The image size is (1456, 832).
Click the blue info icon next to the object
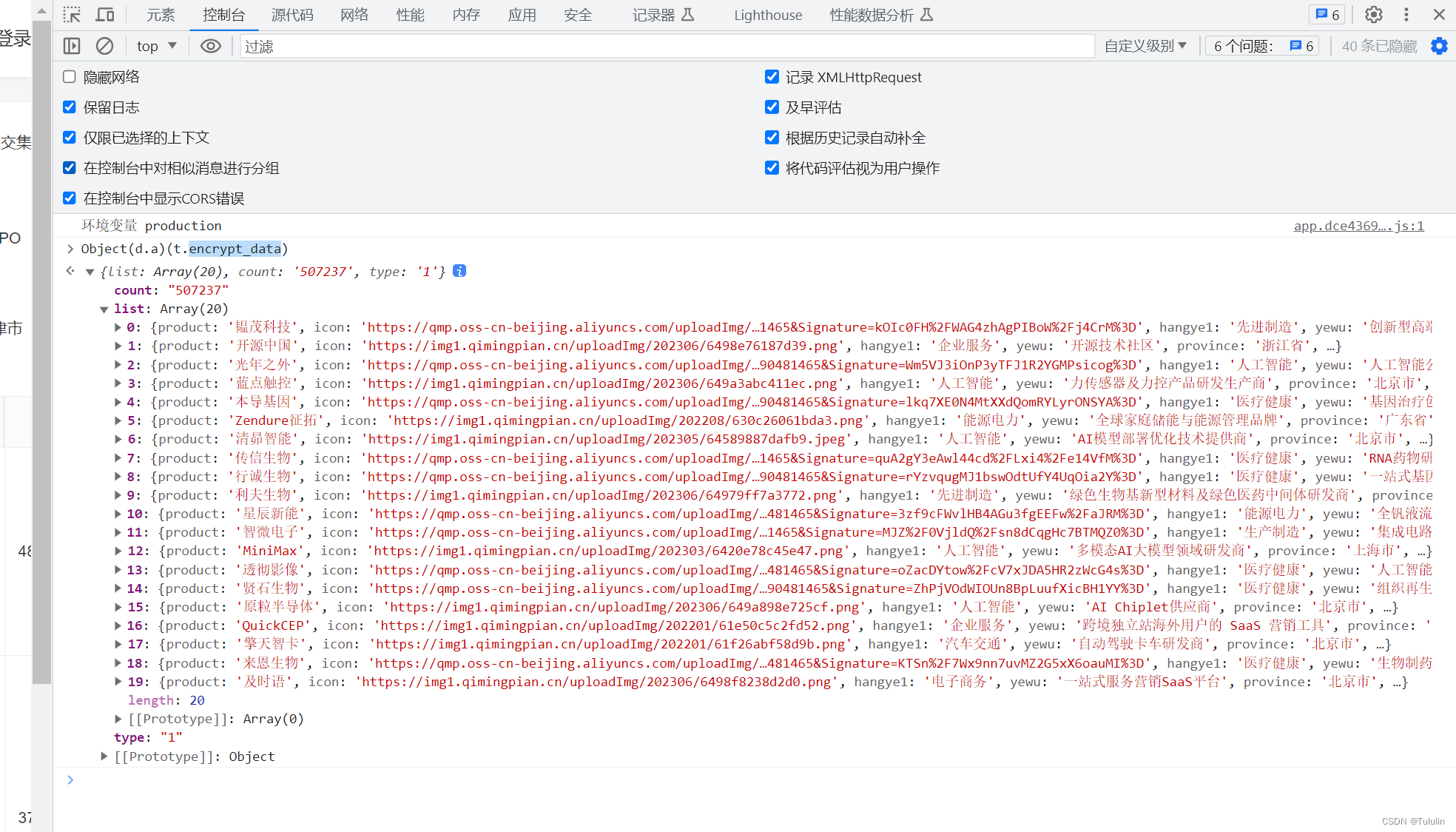[x=459, y=271]
